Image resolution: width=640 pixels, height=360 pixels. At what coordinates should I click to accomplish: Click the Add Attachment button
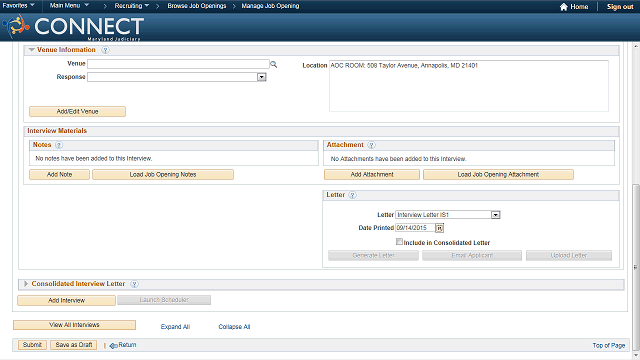coord(372,175)
